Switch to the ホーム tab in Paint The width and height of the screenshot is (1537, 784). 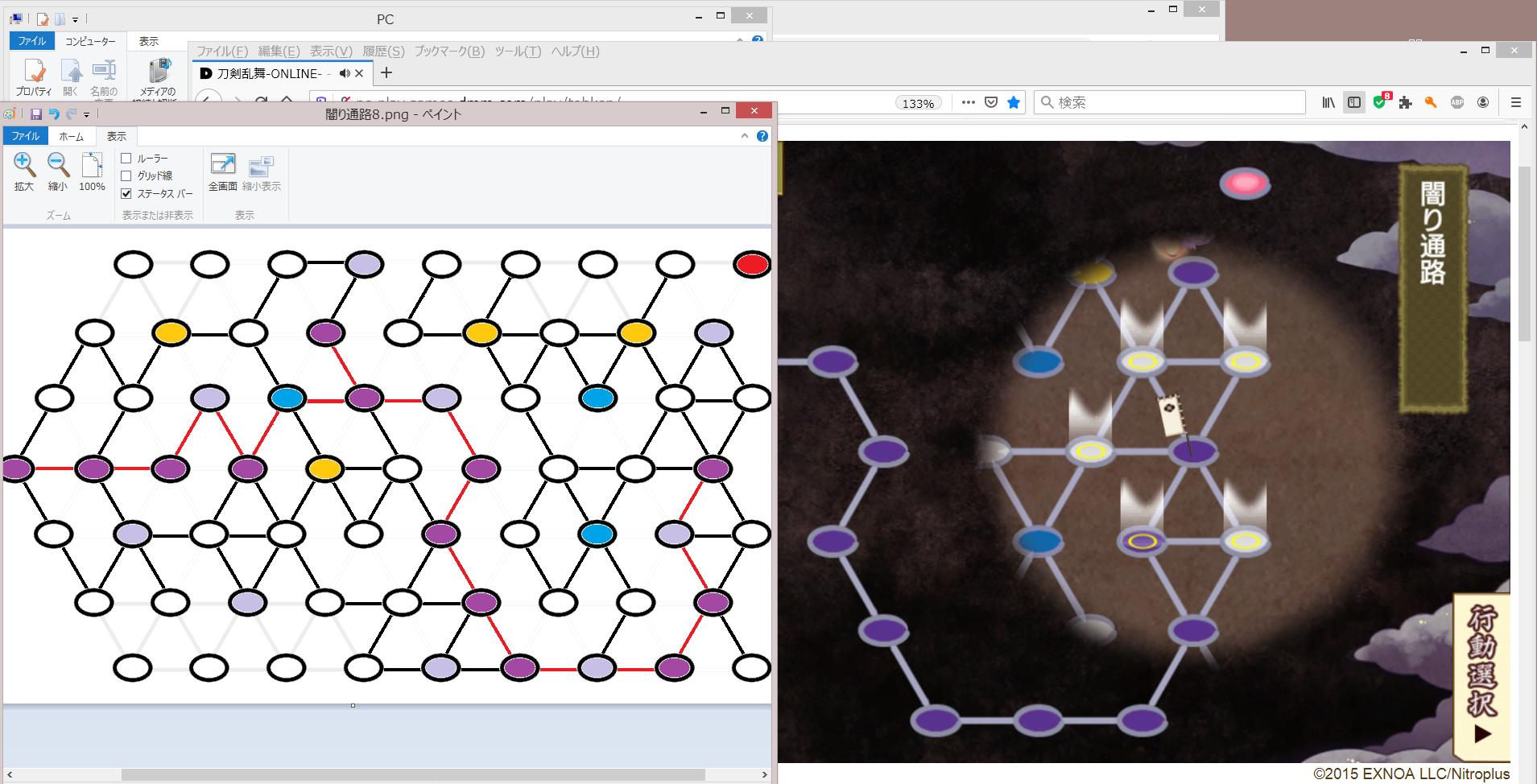point(72,136)
